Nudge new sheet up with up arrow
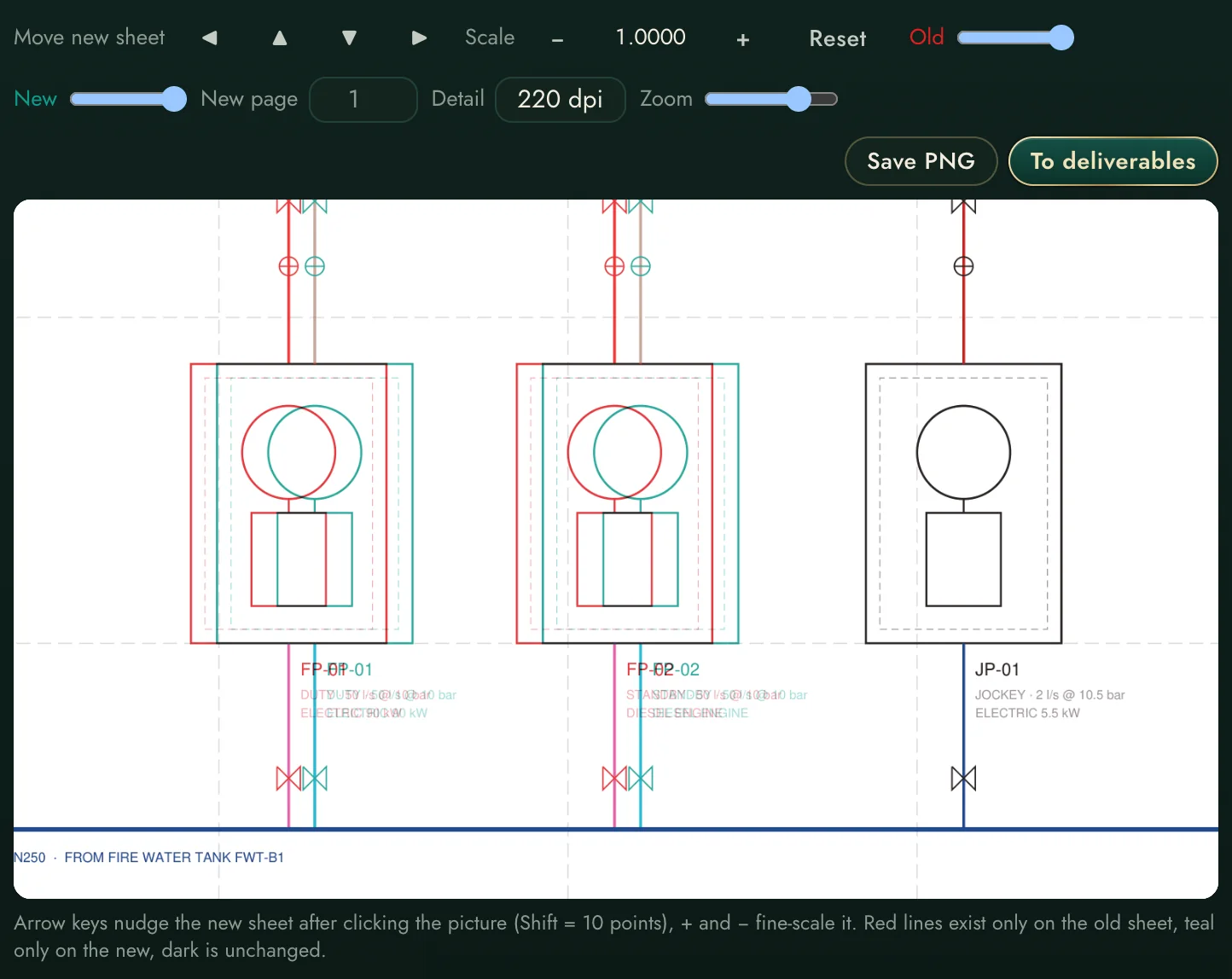 point(280,38)
